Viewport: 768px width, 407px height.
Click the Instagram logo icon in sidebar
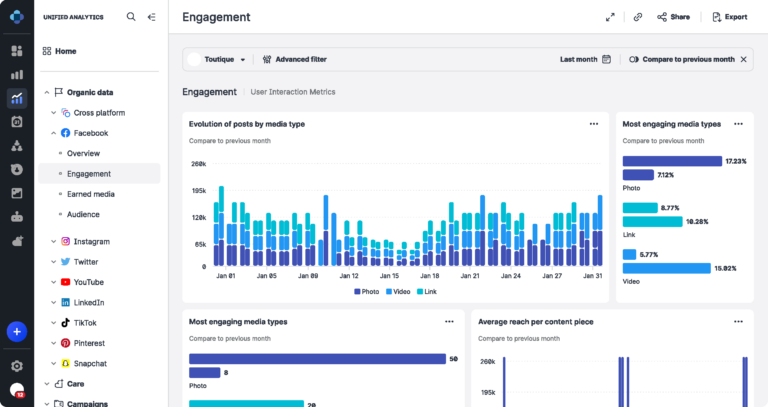[65, 241]
